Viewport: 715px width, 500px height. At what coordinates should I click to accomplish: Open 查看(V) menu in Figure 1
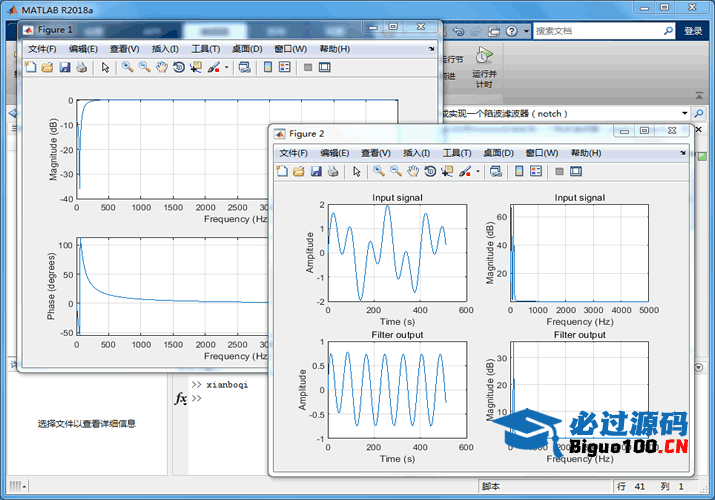pyautogui.click(x=124, y=49)
